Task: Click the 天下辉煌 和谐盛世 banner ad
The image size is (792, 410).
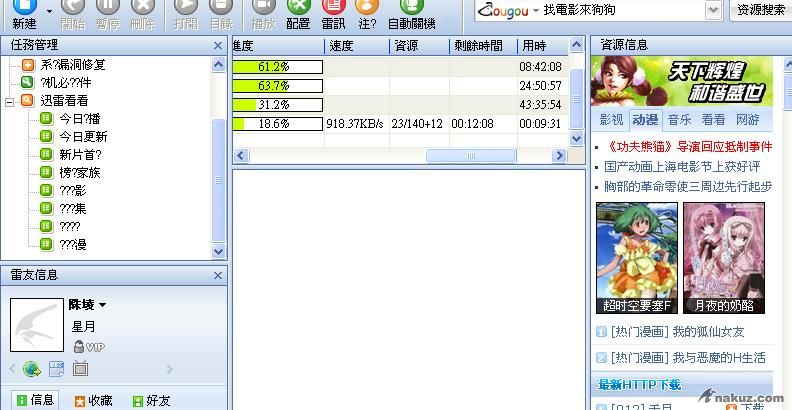Action: click(682, 81)
